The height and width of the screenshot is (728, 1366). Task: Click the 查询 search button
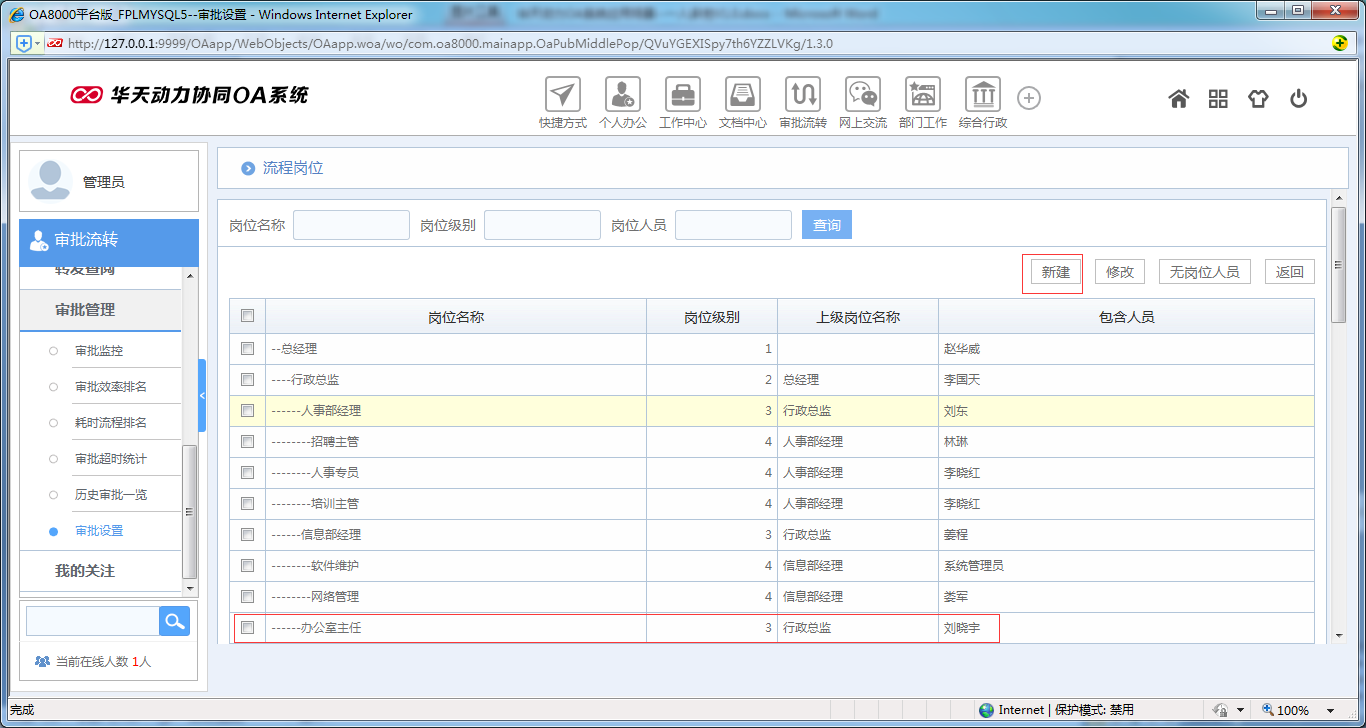click(x=827, y=225)
